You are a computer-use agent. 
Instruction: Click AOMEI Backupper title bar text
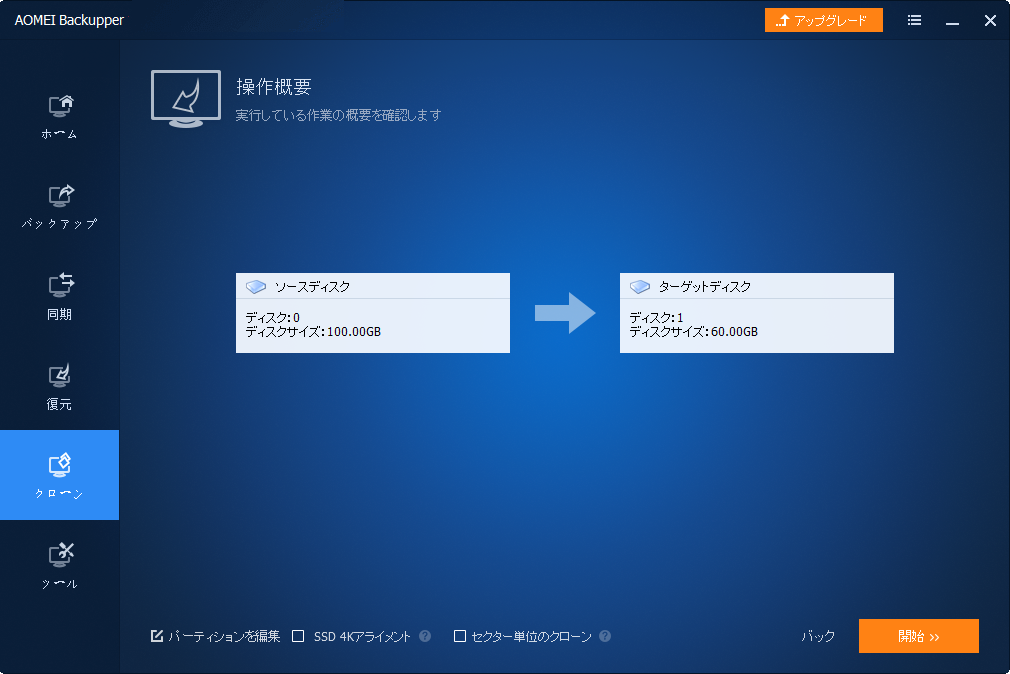[x=68, y=20]
